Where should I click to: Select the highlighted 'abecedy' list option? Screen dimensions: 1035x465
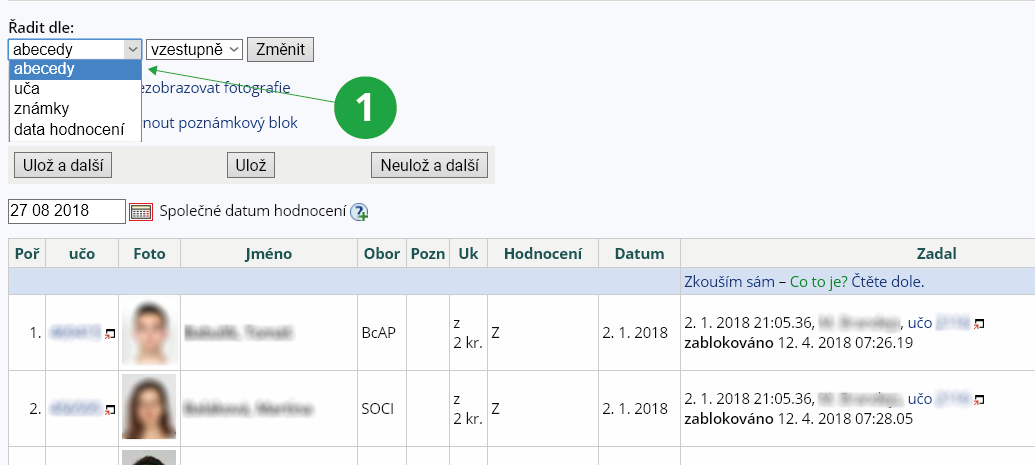[44, 69]
